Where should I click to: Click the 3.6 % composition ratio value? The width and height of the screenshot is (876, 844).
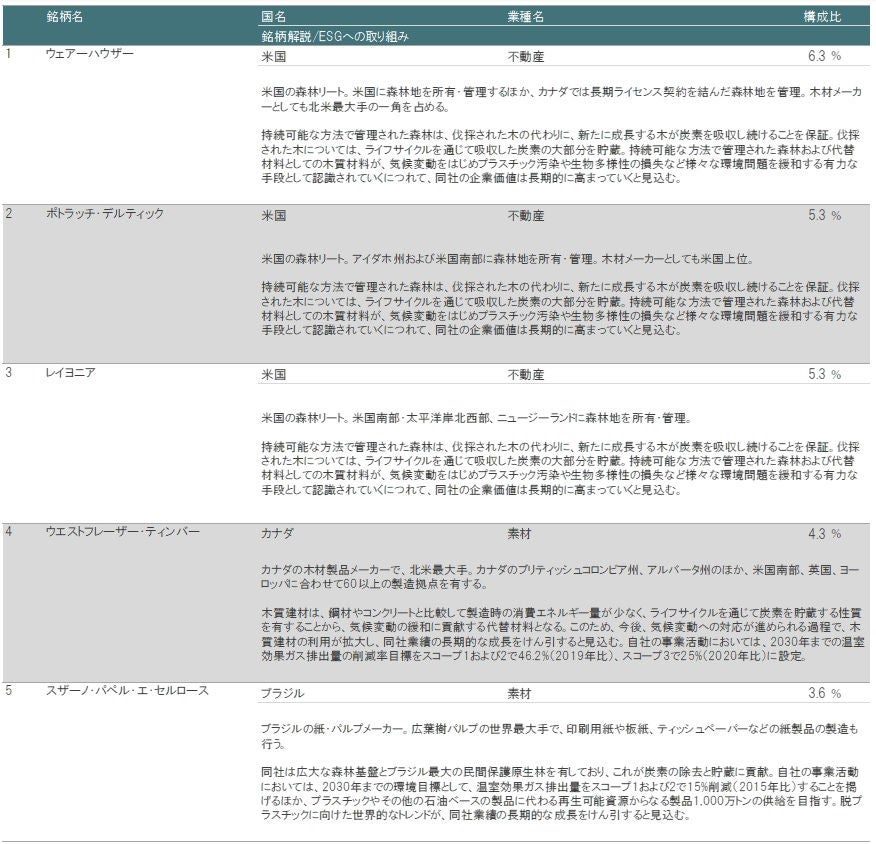point(824,693)
